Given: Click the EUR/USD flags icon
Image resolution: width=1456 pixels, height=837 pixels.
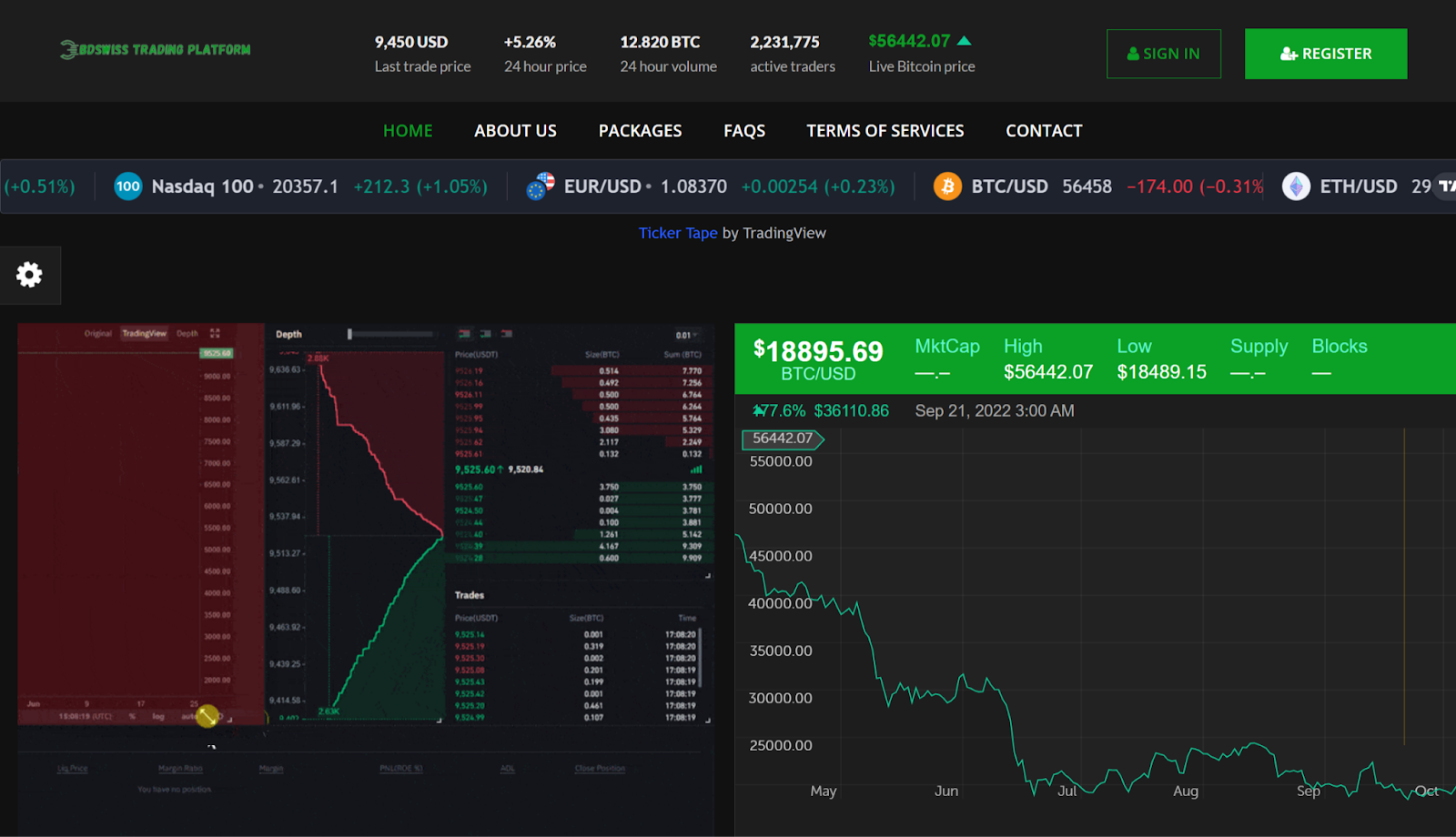Looking at the screenshot, I should point(541,187).
